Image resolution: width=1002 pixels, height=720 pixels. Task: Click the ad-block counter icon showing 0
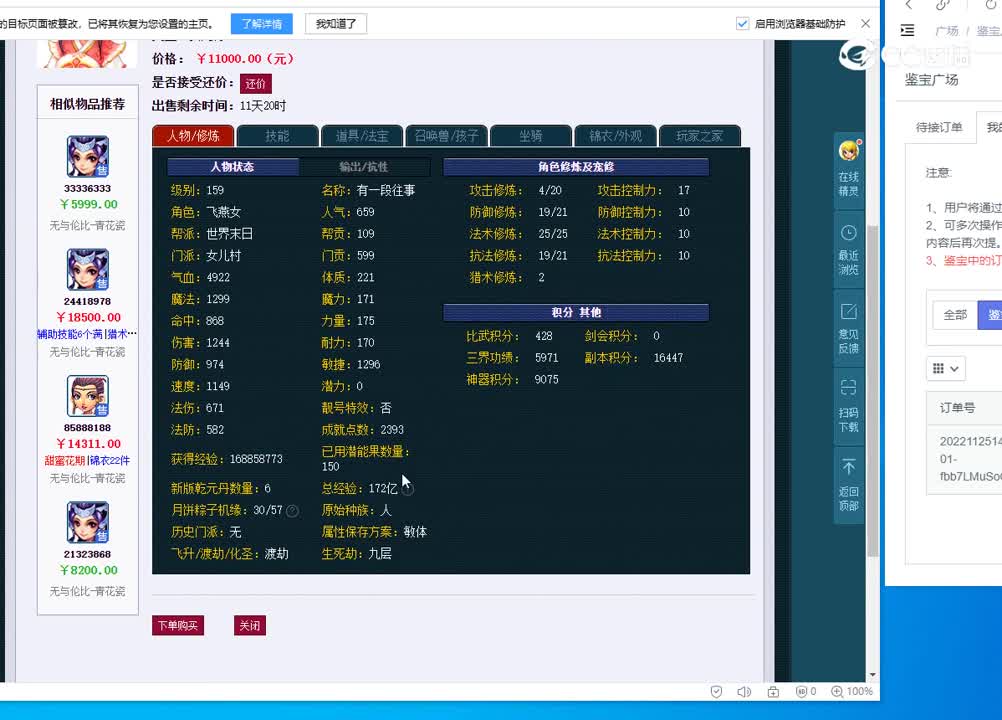pos(805,691)
